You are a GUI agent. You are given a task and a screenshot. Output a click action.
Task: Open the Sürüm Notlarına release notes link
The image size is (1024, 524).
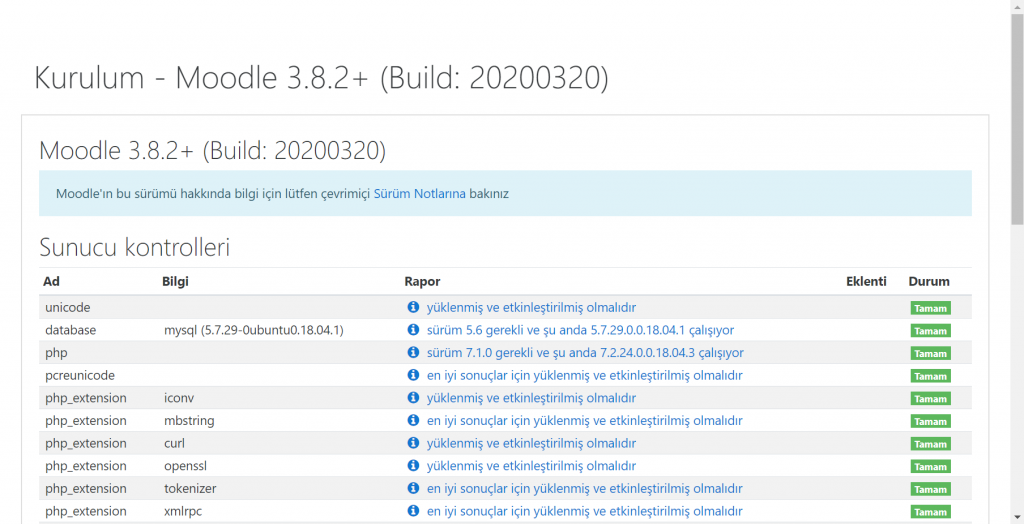coord(420,193)
